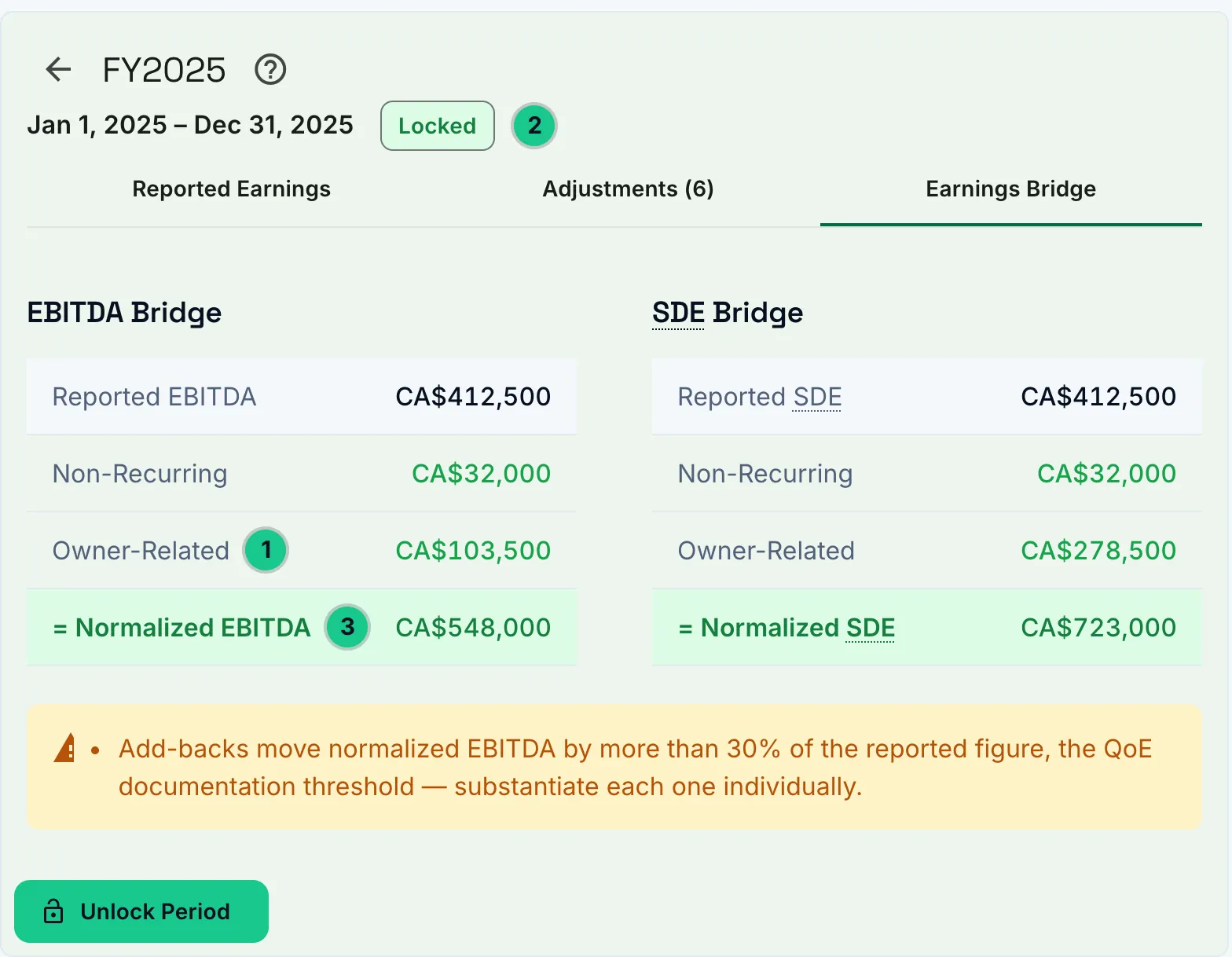Switch to the Reported Earnings tab
1232x957 pixels.
click(231, 189)
